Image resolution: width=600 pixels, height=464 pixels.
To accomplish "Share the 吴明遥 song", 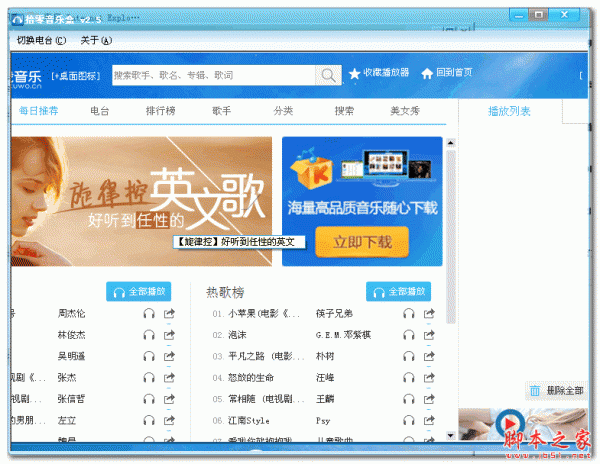I will point(169,357).
